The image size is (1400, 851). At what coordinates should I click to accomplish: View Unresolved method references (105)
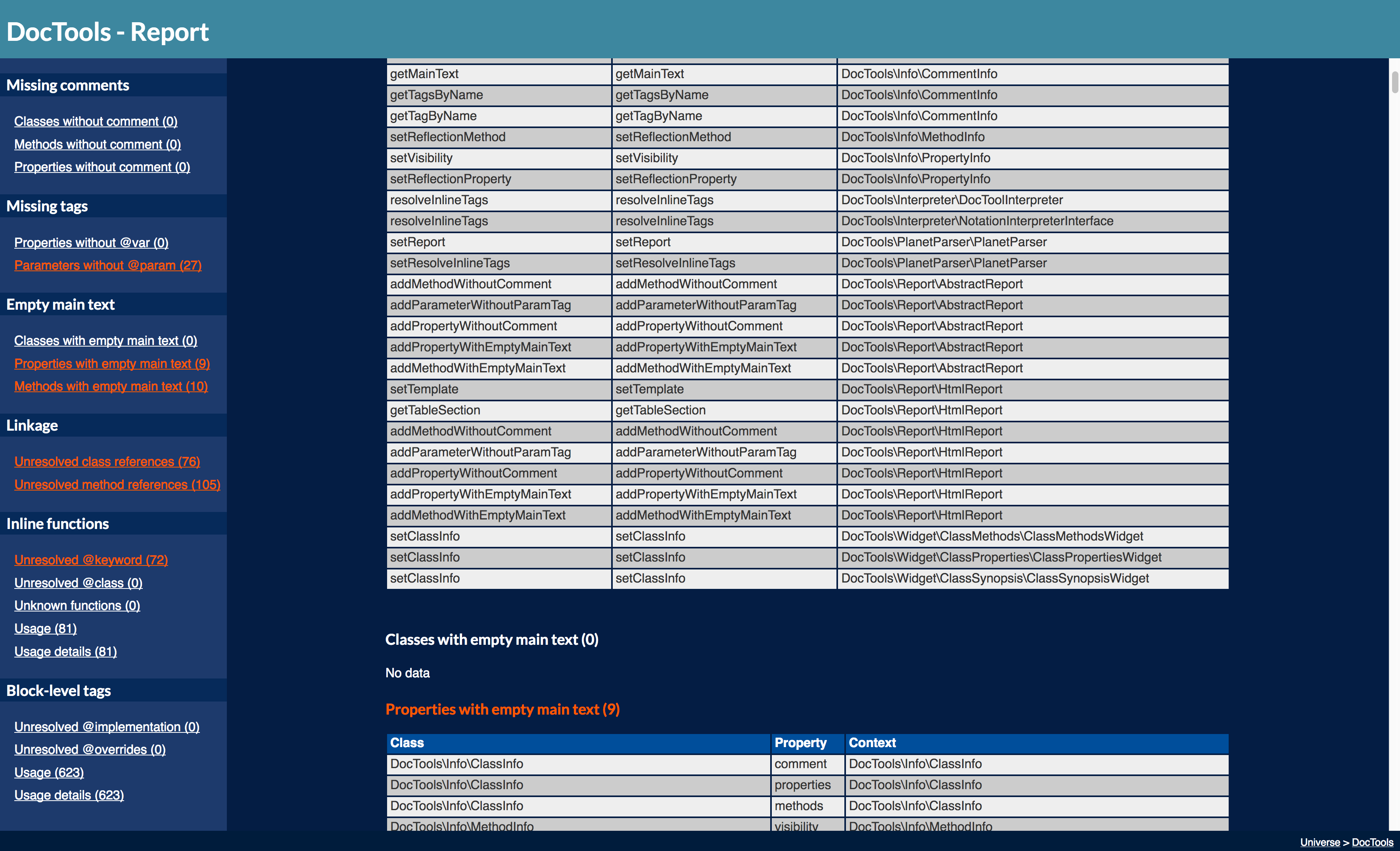[117, 484]
